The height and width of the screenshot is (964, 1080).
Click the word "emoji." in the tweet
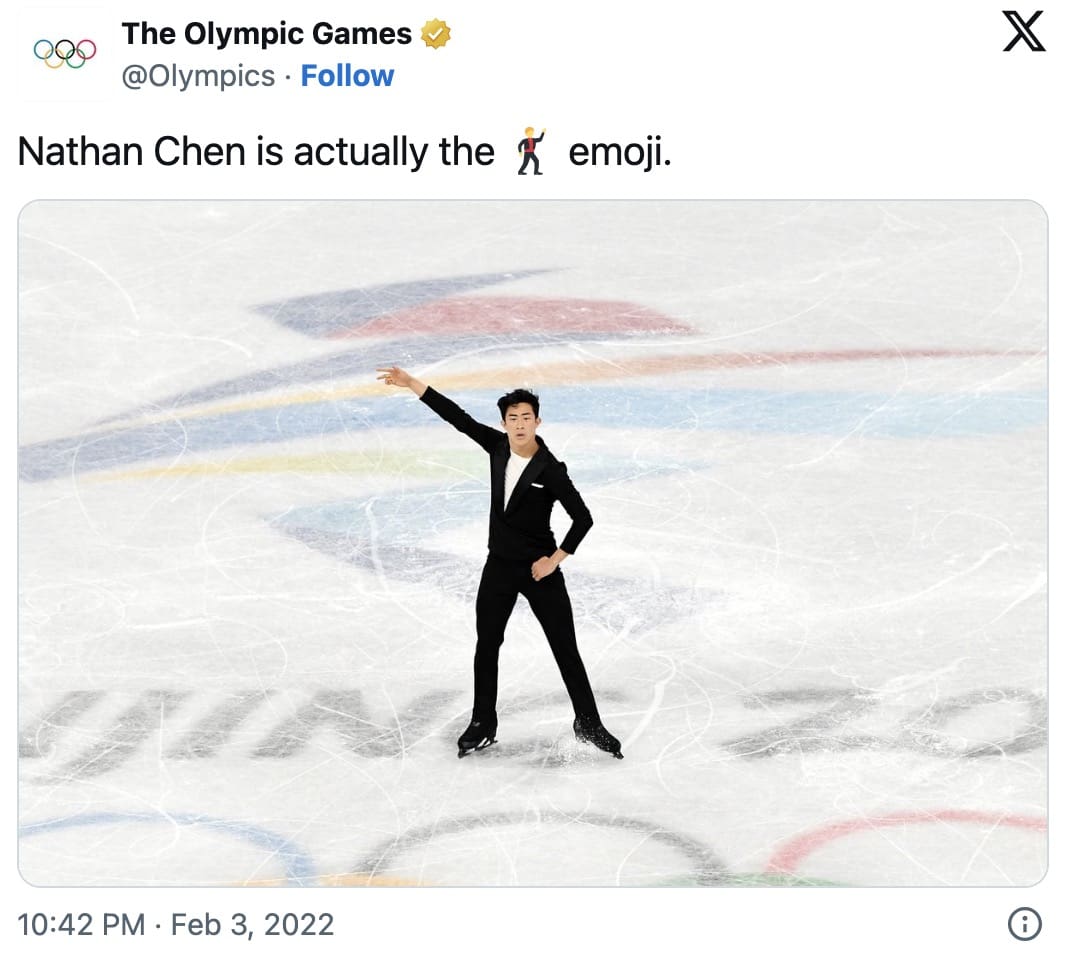click(619, 152)
